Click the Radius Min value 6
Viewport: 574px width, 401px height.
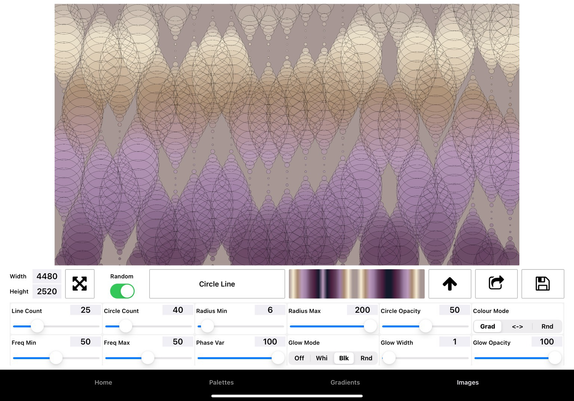coord(270,310)
